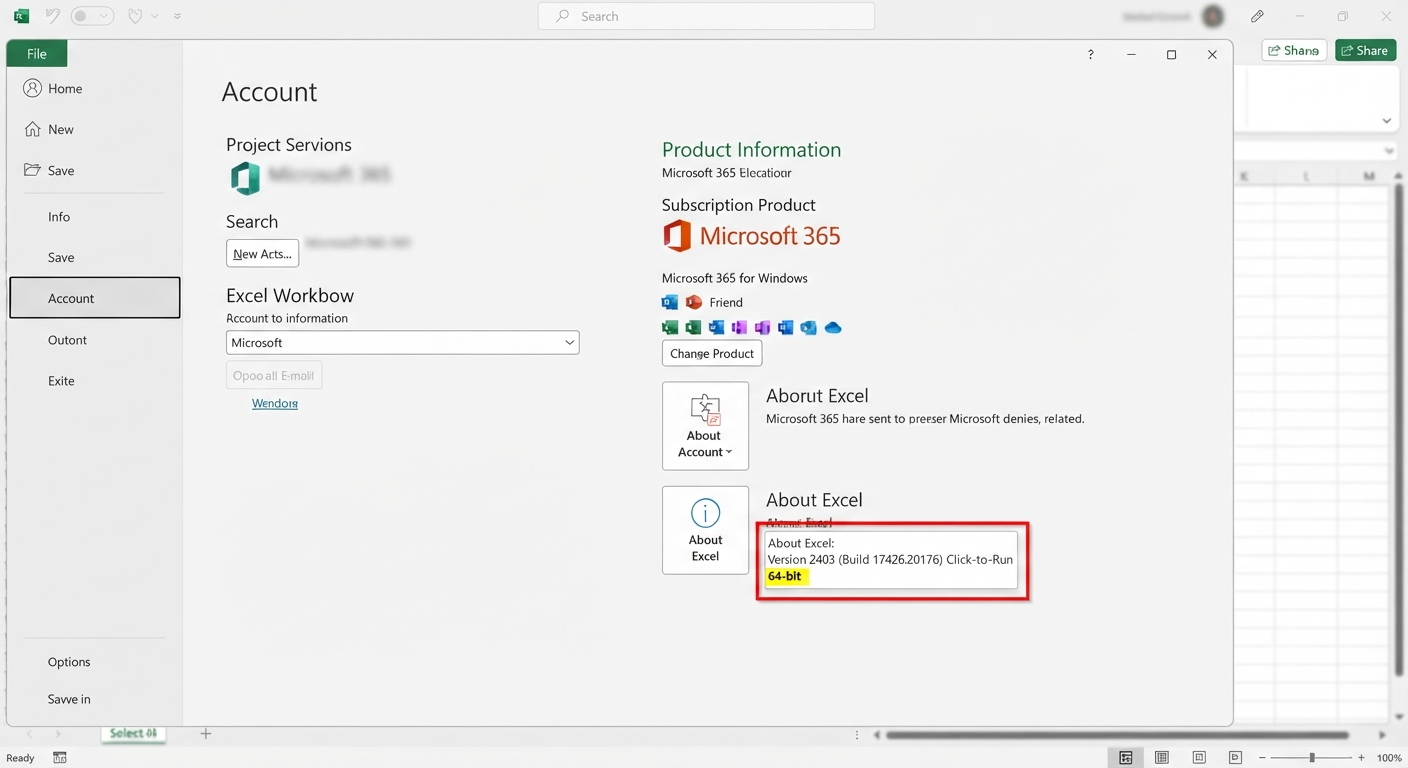Open the About Account dropdown tile
1408x768 pixels.
click(705, 426)
